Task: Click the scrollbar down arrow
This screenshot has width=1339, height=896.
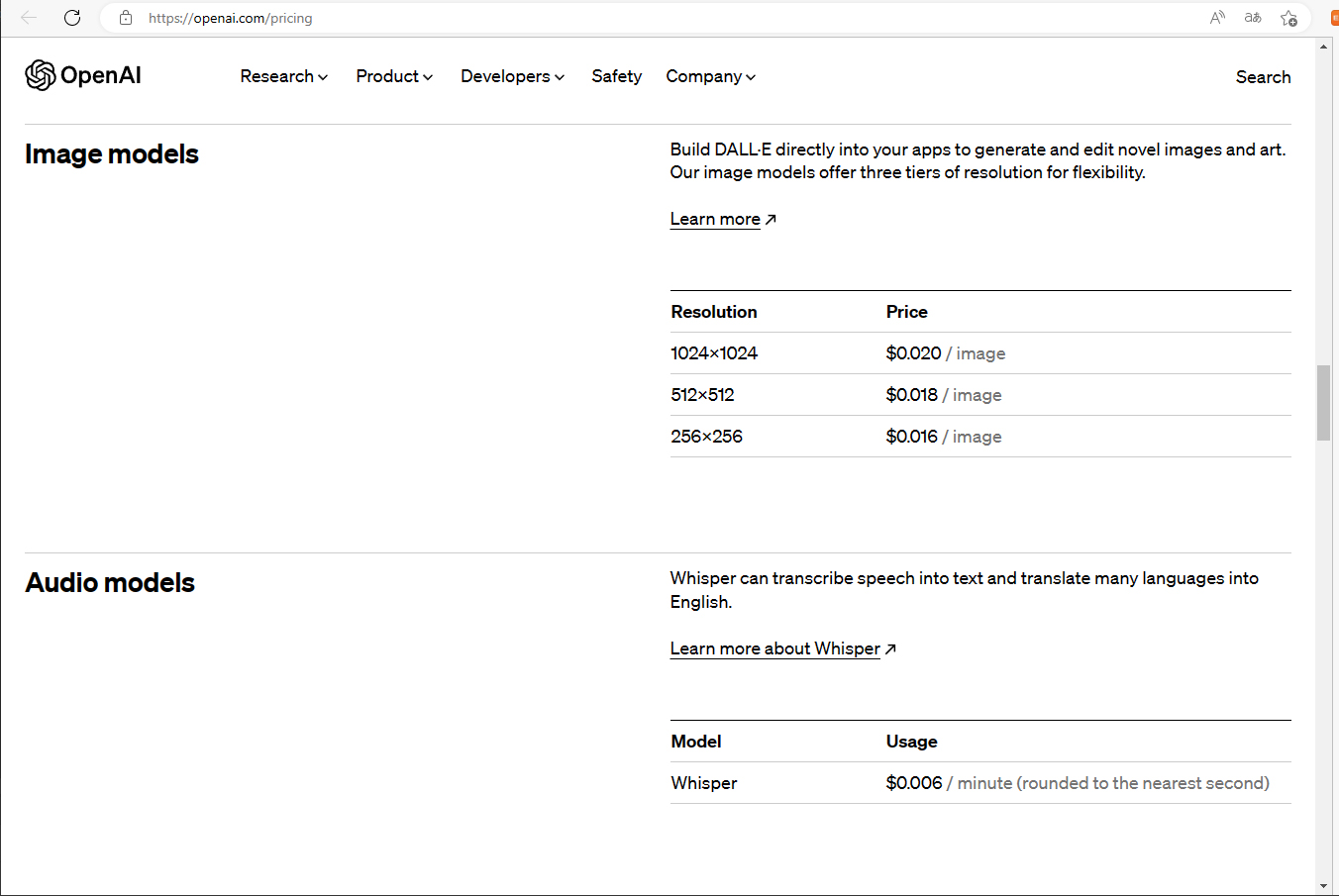Action: (1323, 885)
